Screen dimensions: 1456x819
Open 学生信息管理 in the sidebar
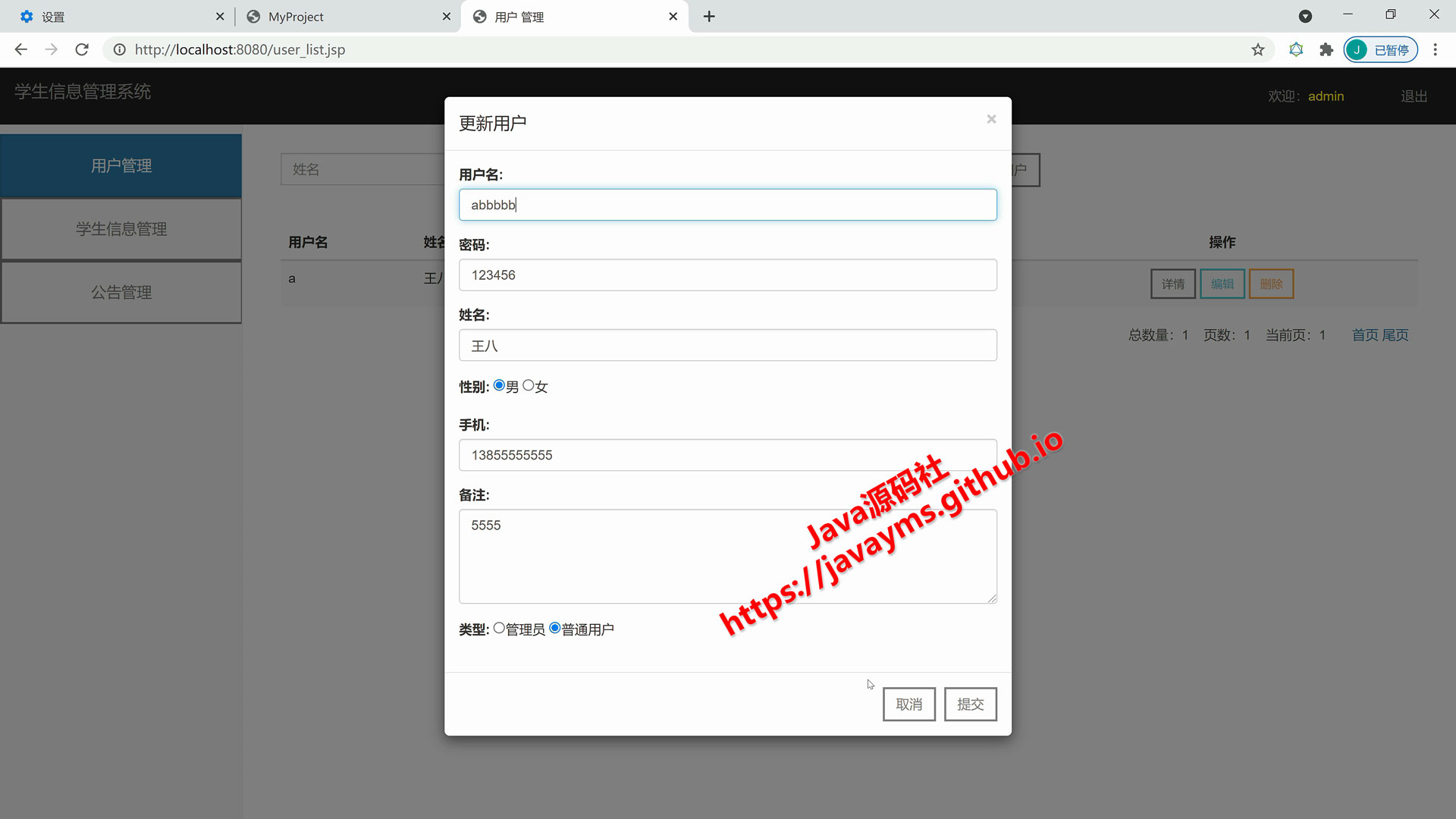click(121, 229)
